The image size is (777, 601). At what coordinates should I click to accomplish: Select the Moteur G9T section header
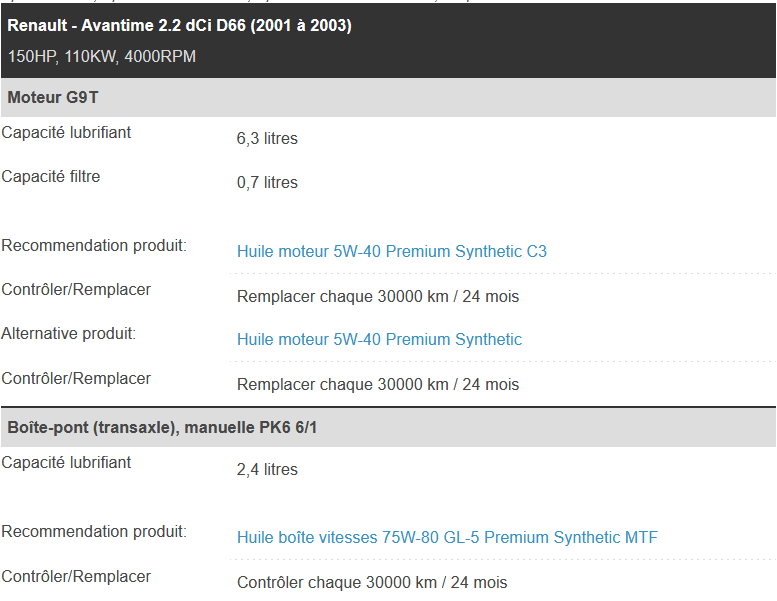[53, 98]
